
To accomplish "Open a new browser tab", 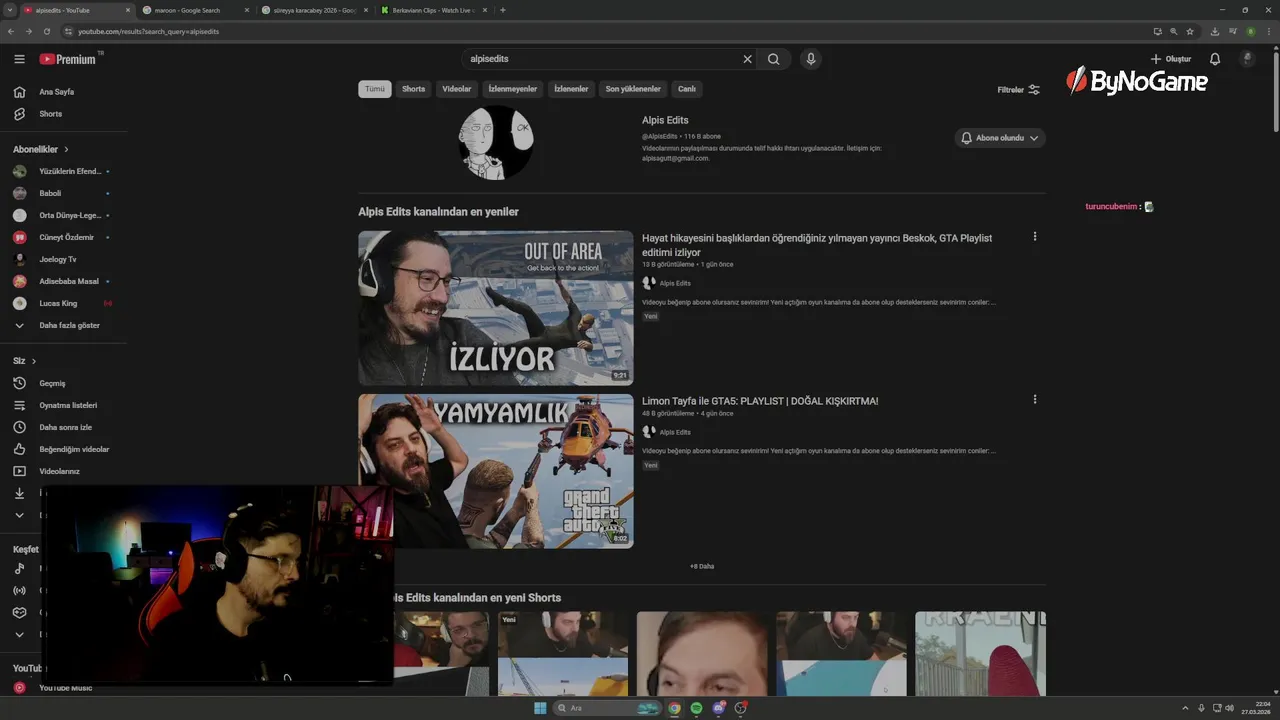I will [503, 10].
